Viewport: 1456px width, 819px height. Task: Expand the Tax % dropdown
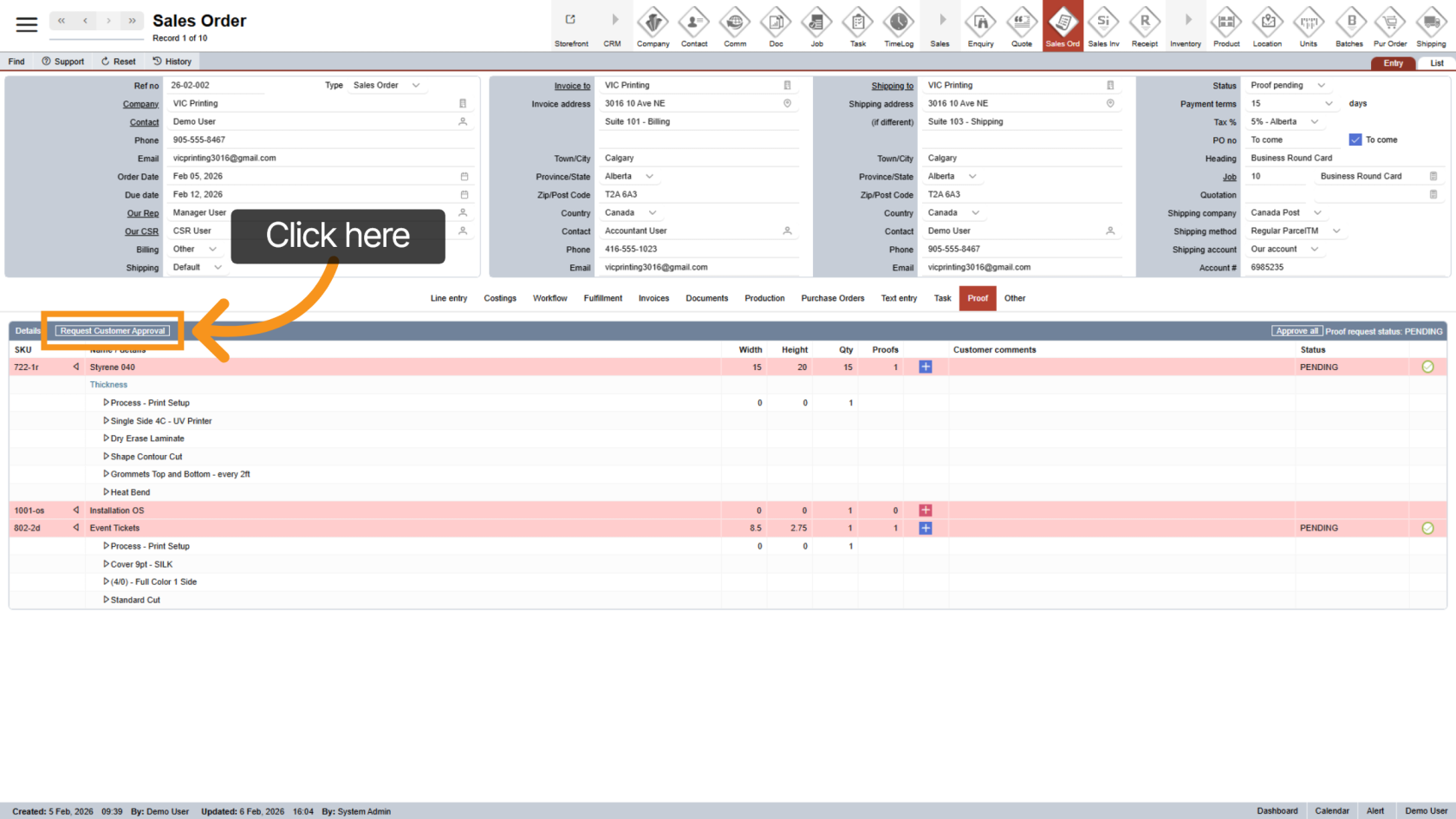point(1315,122)
